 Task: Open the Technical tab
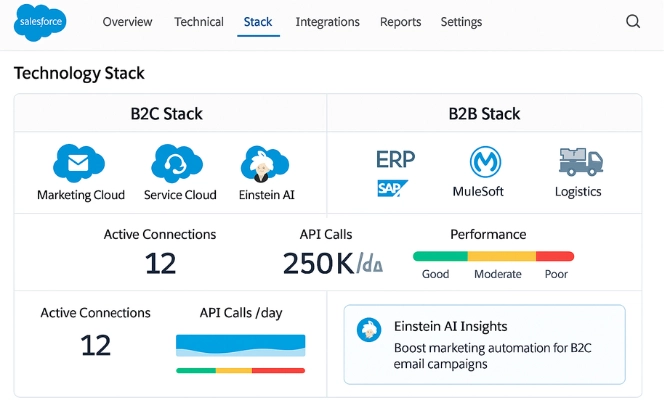pyautogui.click(x=198, y=22)
